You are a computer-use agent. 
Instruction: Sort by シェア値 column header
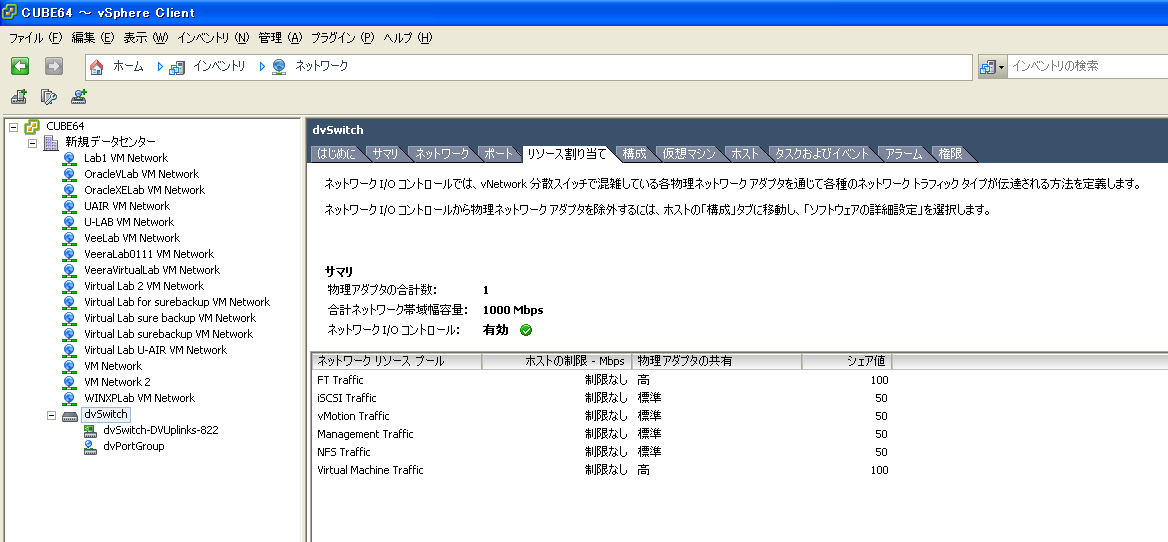pyautogui.click(x=847, y=361)
